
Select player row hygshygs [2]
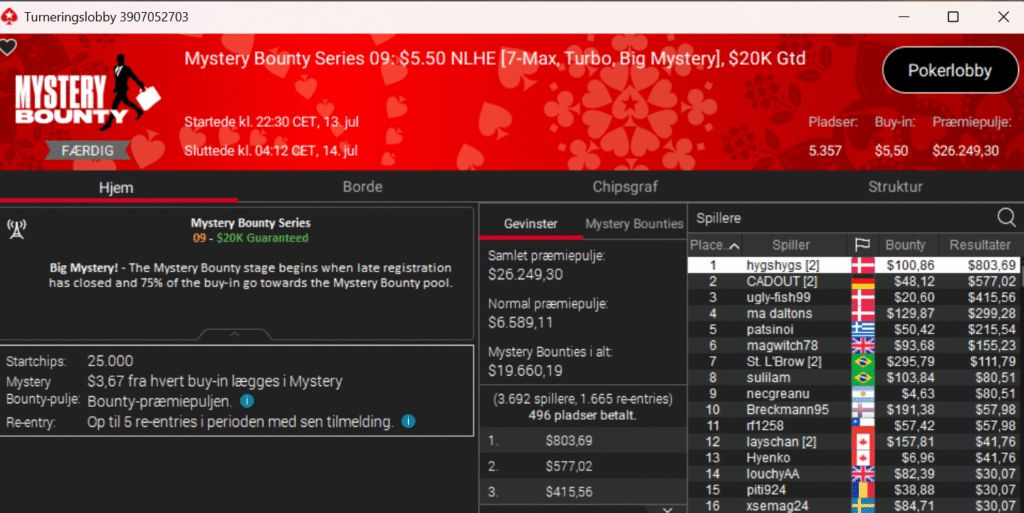point(854,265)
